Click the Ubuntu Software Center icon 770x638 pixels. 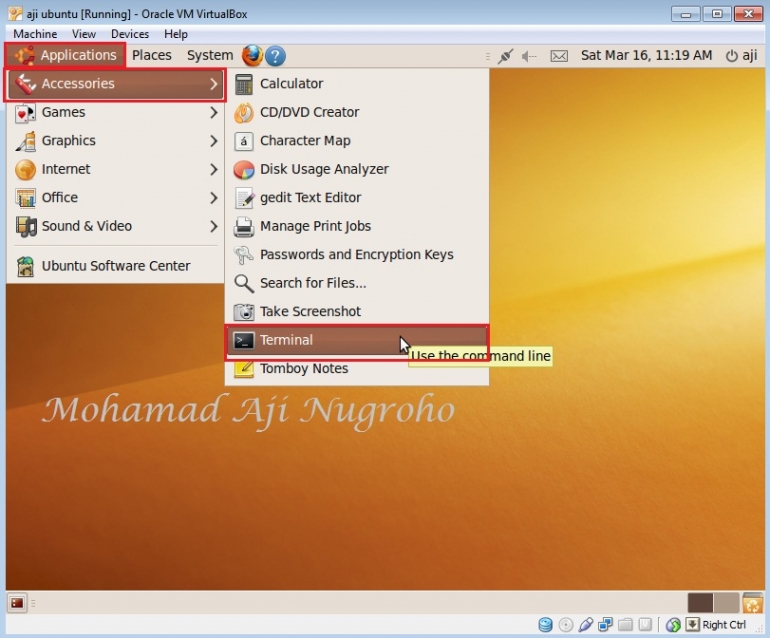[25, 266]
